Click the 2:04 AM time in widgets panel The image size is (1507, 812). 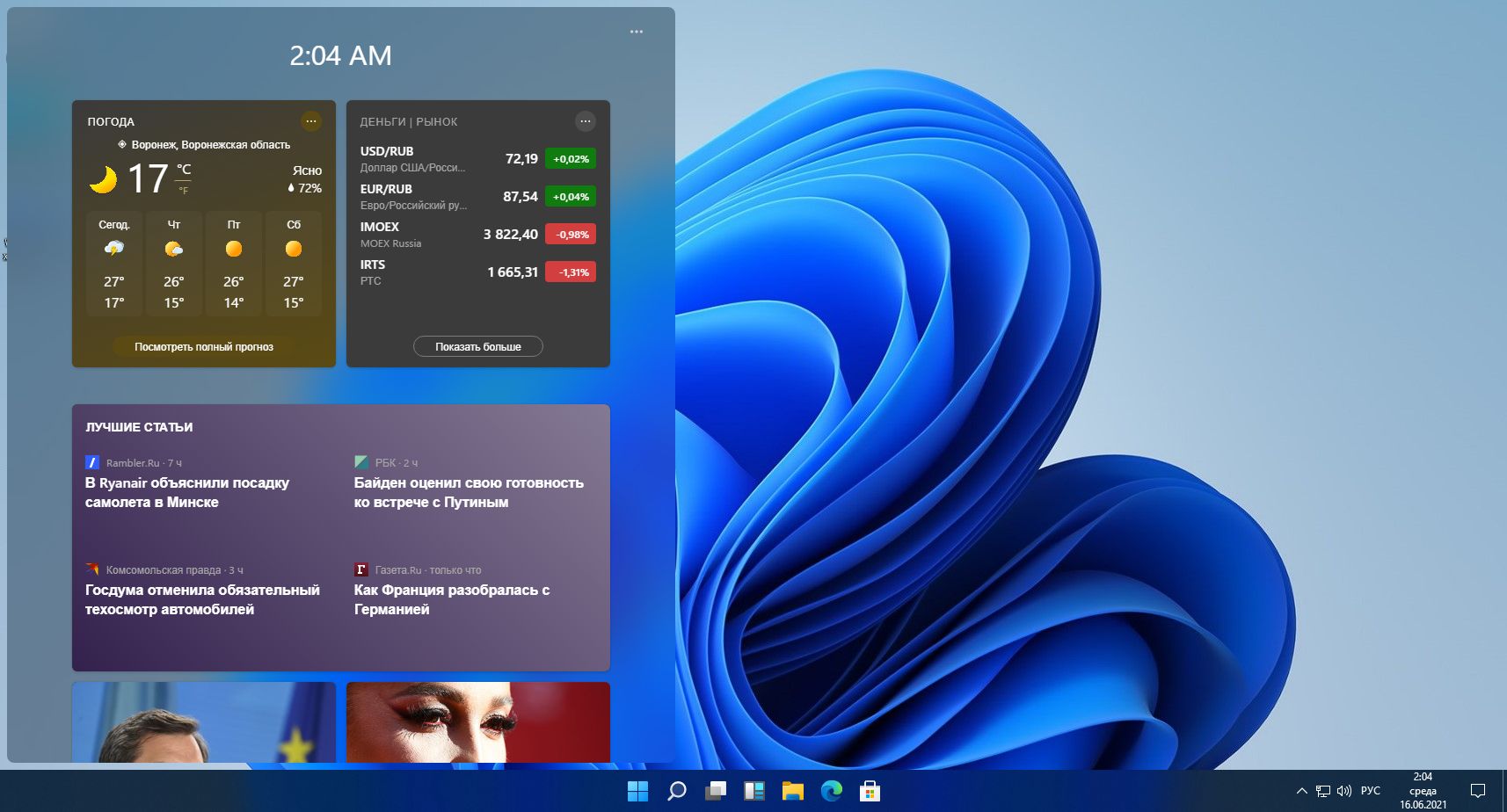[x=341, y=55]
